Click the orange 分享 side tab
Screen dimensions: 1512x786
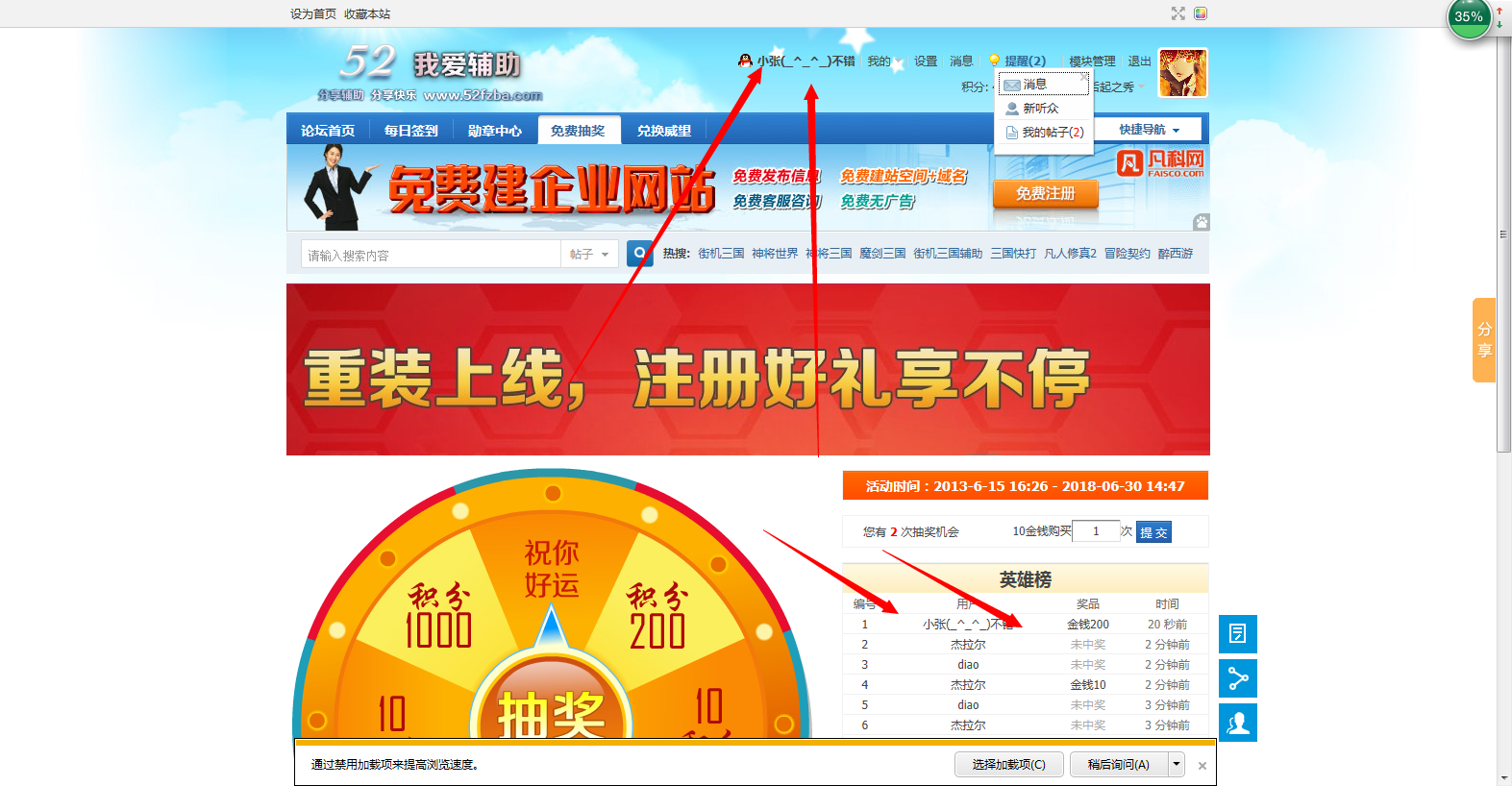coord(1484,340)
